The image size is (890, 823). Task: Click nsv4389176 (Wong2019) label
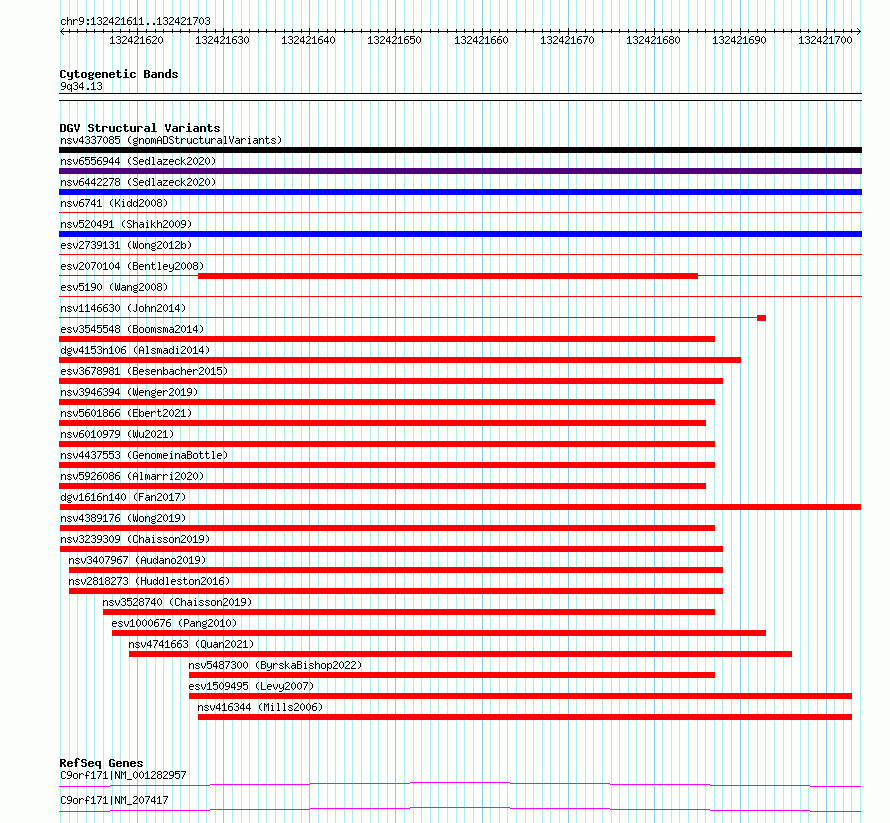click(123, 518)
